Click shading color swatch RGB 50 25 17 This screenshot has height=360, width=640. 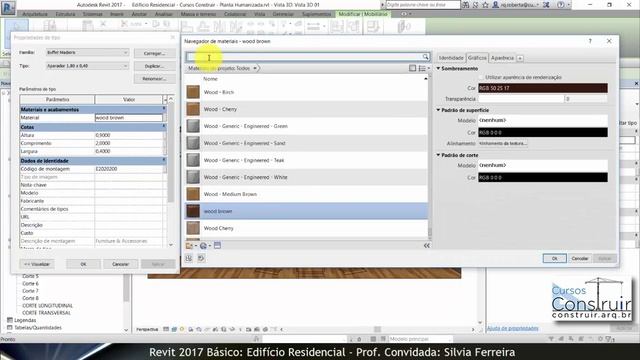[x=543, y=88]
